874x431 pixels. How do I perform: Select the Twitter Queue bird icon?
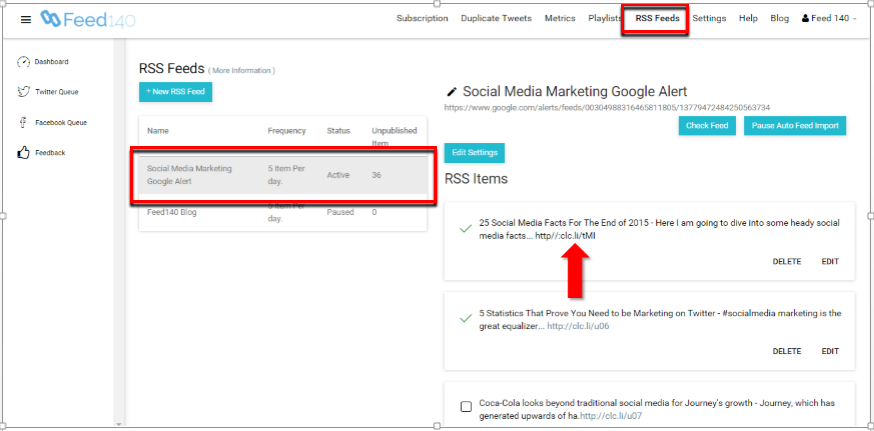23,92
